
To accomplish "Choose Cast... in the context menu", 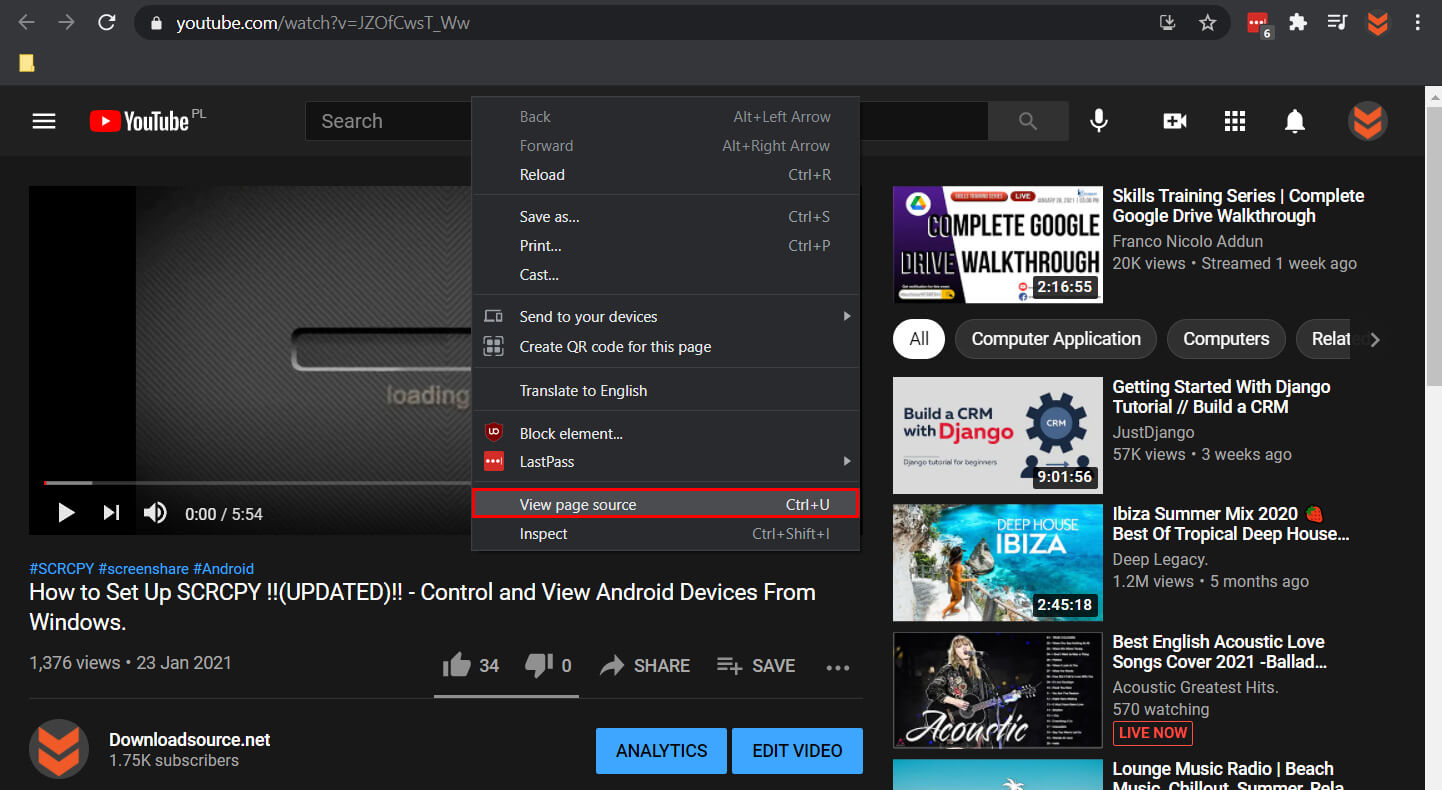I will [666, 275].
